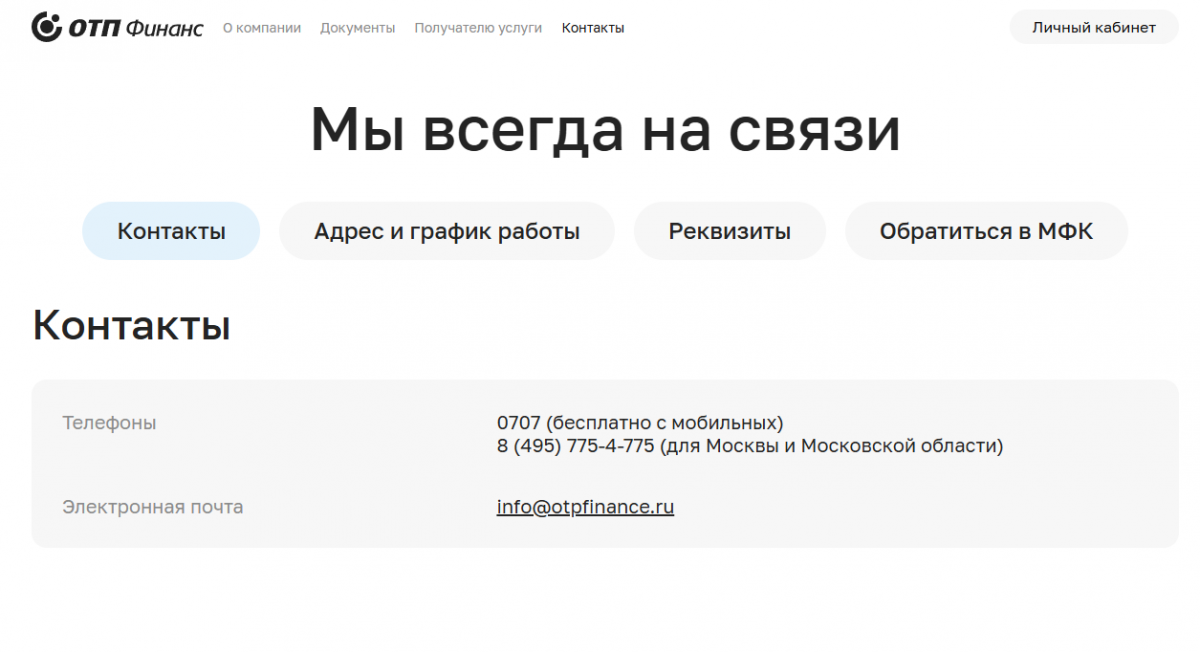
Task: Click the 8 (495) 775-4-775 phone number
Action: coord(575,446)
